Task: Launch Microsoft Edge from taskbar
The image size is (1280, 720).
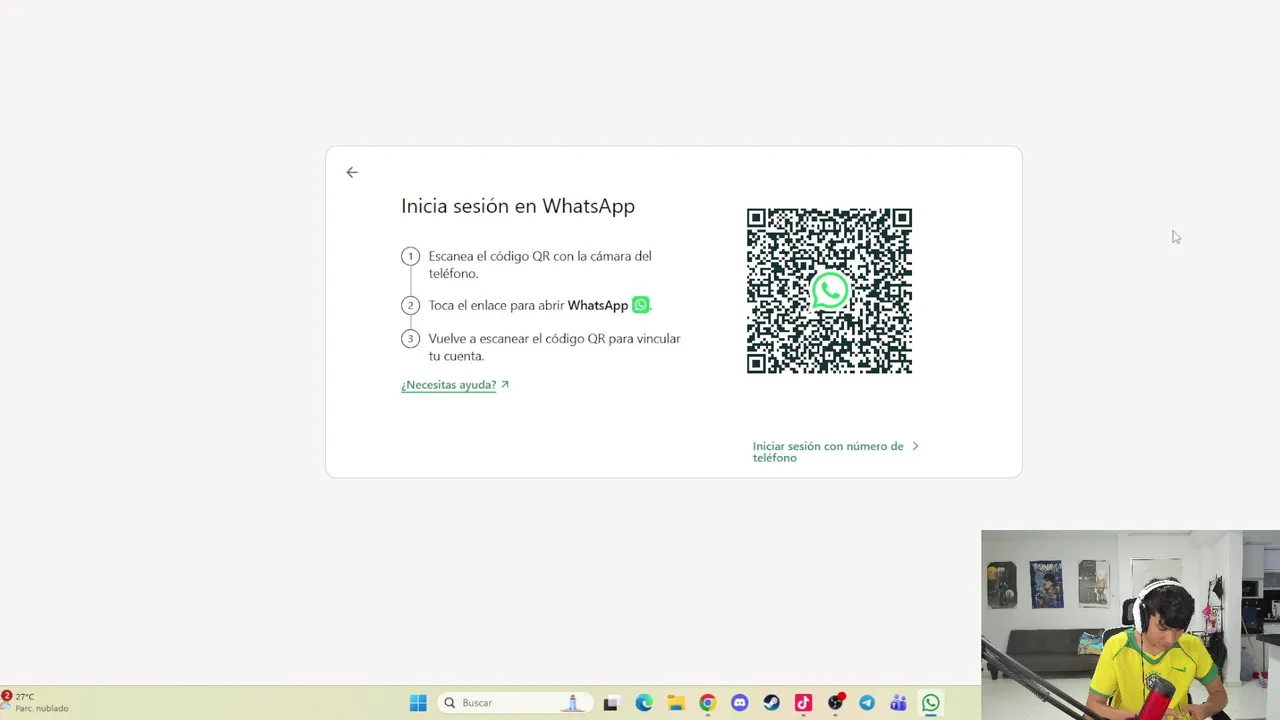Action: coord(644,703)
